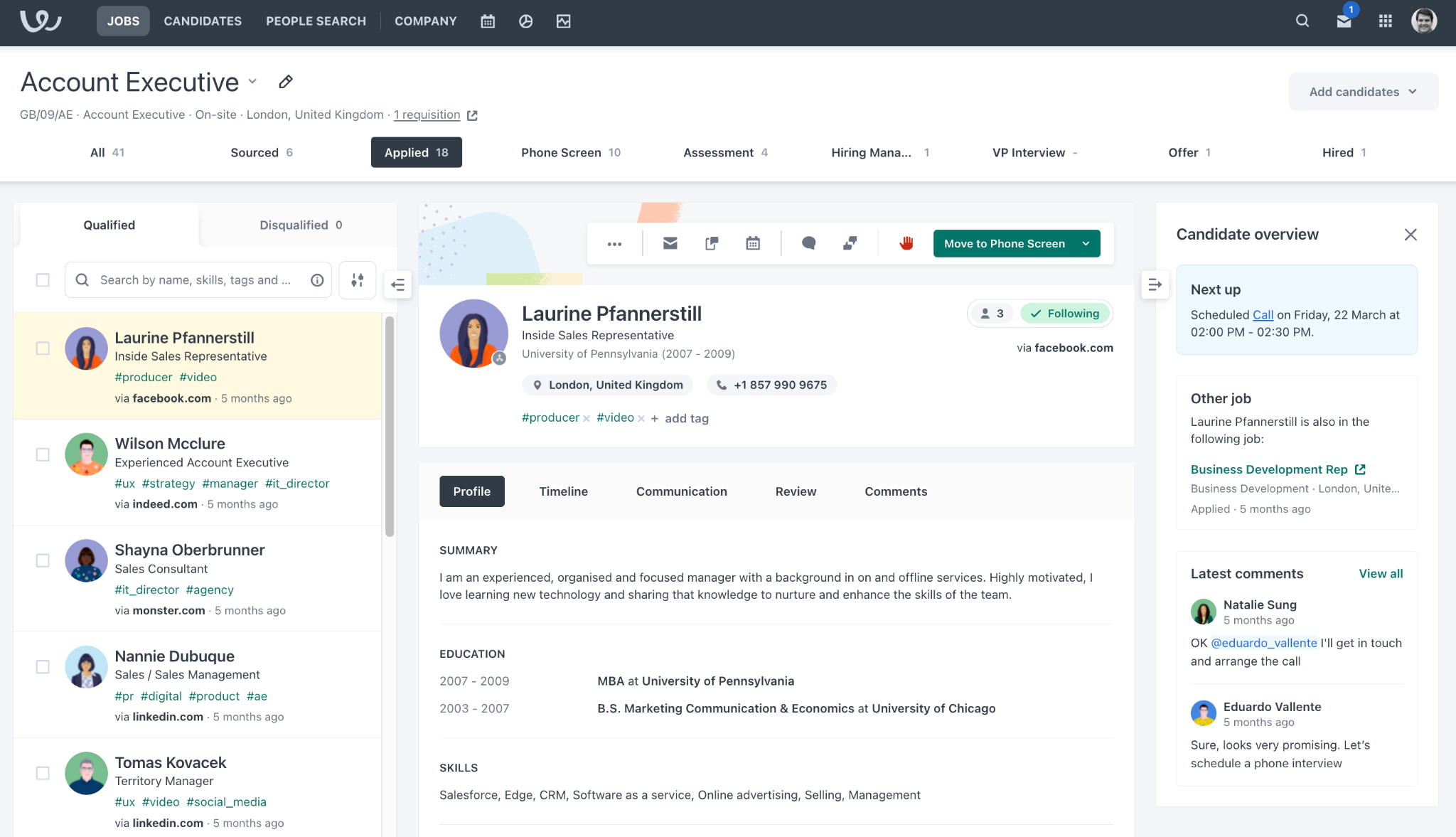Screen dimensions: 1456x837
Task: Click the grid/apps icon in the top bar
Action: click(x=1385, y=21)
